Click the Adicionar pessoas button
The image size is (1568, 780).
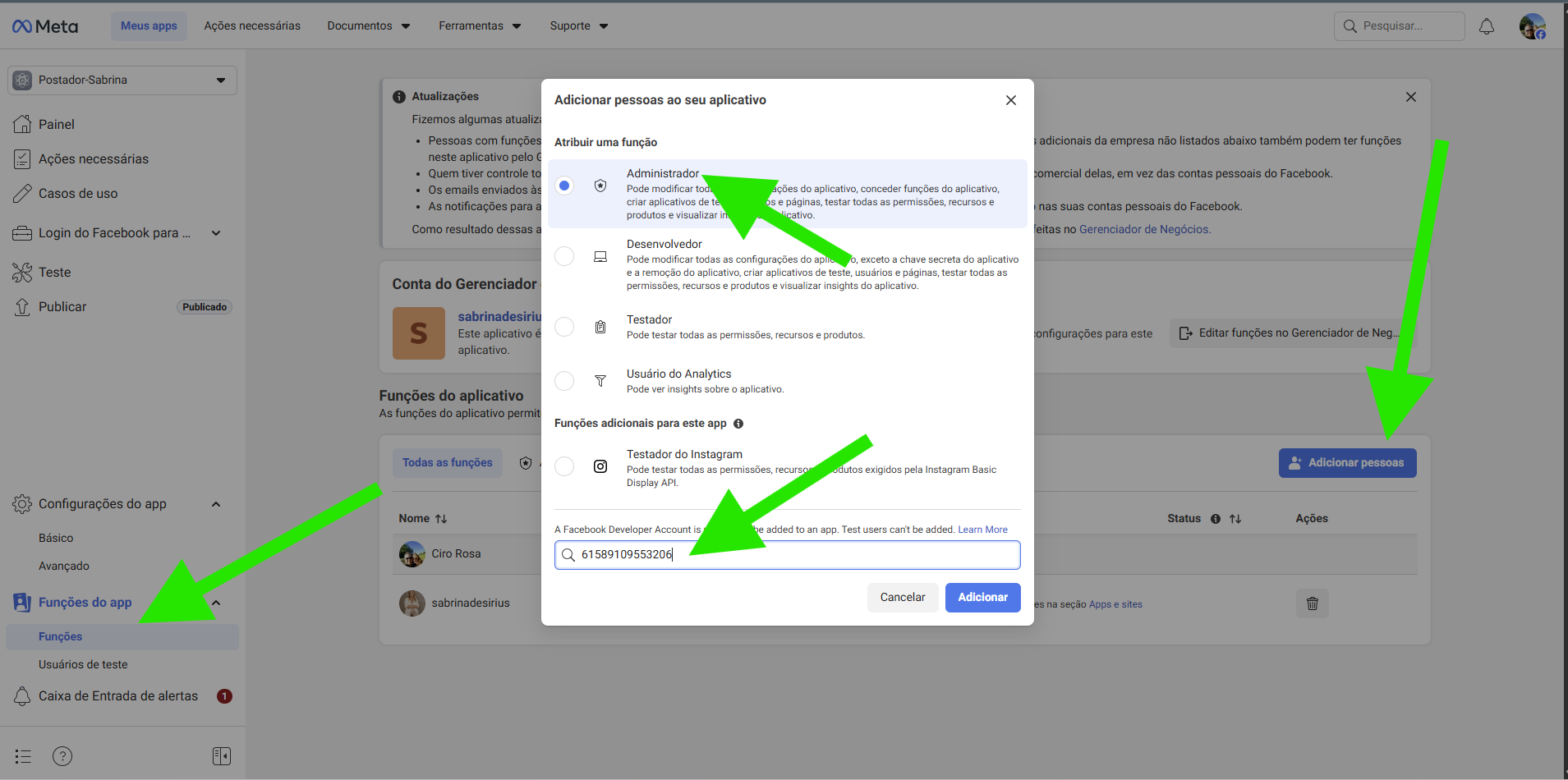click(x=1347, y=463)
